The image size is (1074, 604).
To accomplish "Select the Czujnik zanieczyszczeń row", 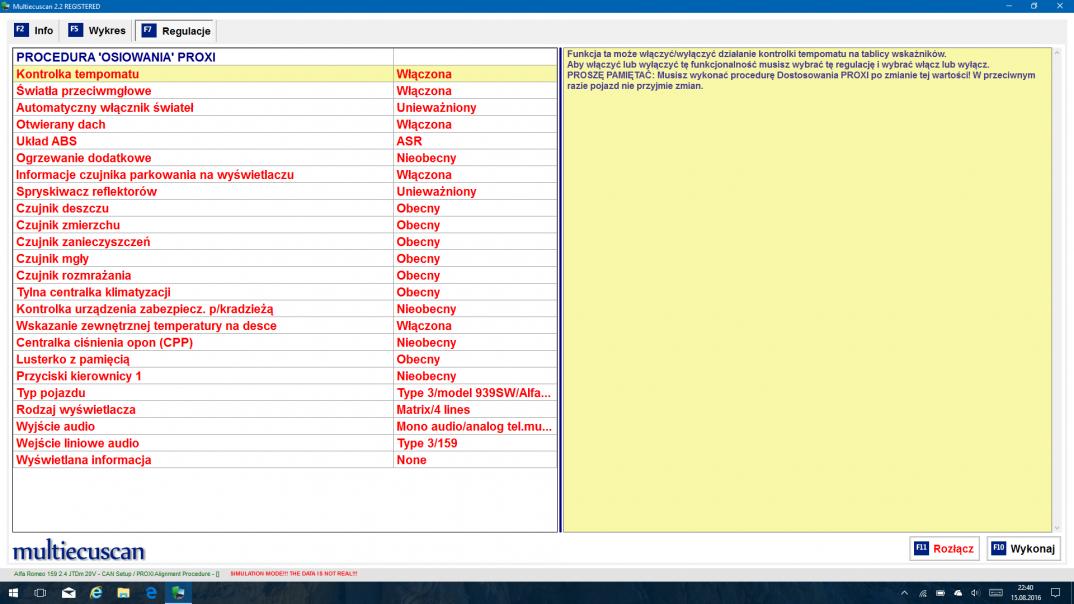I will pos(285,242).
